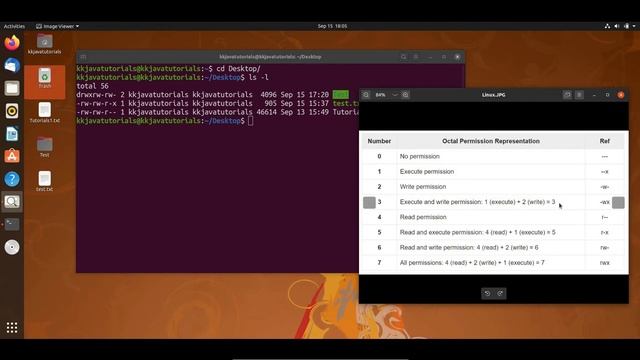Viewport: 640px width, 360px height.
Task: Click the 'rwx' Ref cell
Action: click(x=604, y=262)
